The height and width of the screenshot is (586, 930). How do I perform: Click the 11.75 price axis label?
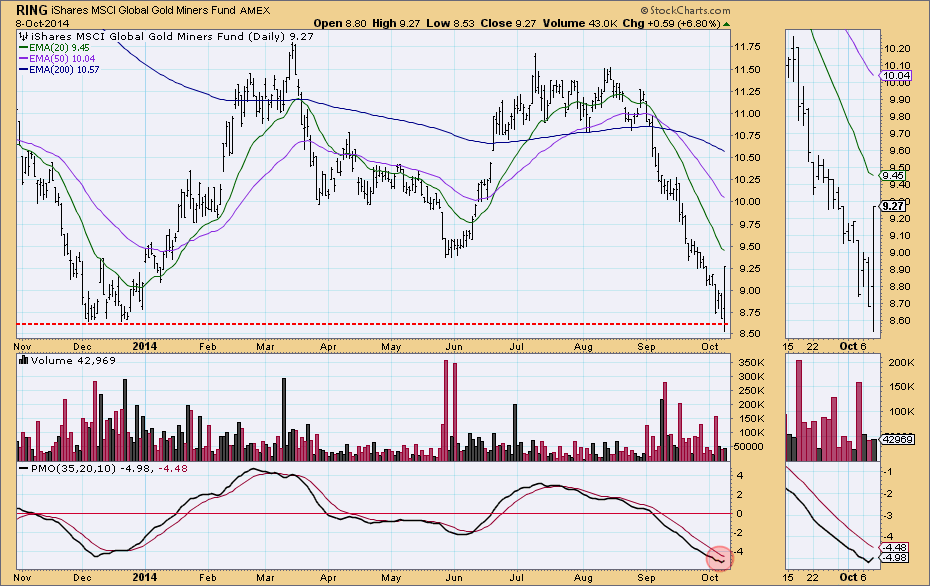pos(747,47)
